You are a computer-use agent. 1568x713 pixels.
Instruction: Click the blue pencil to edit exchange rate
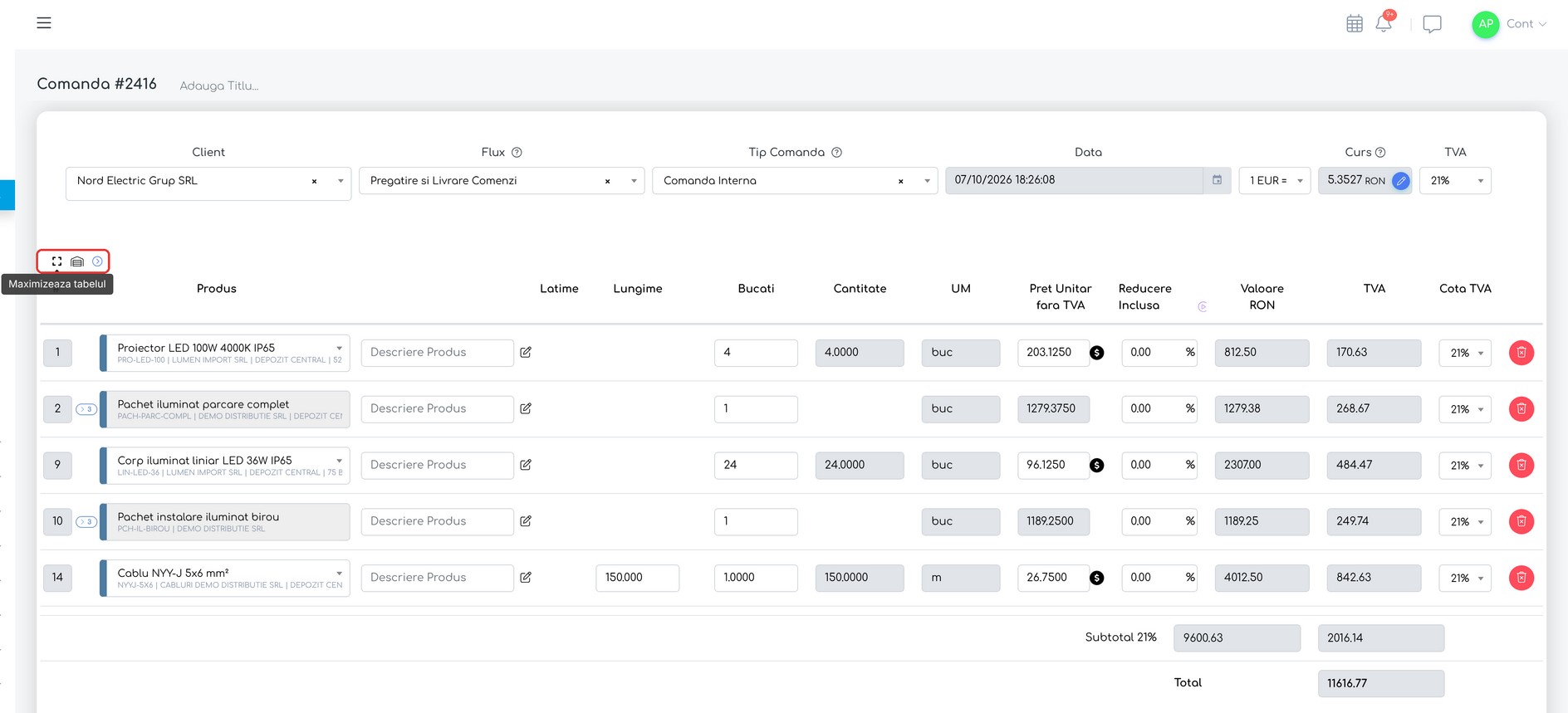click(x=1400, y=181)
